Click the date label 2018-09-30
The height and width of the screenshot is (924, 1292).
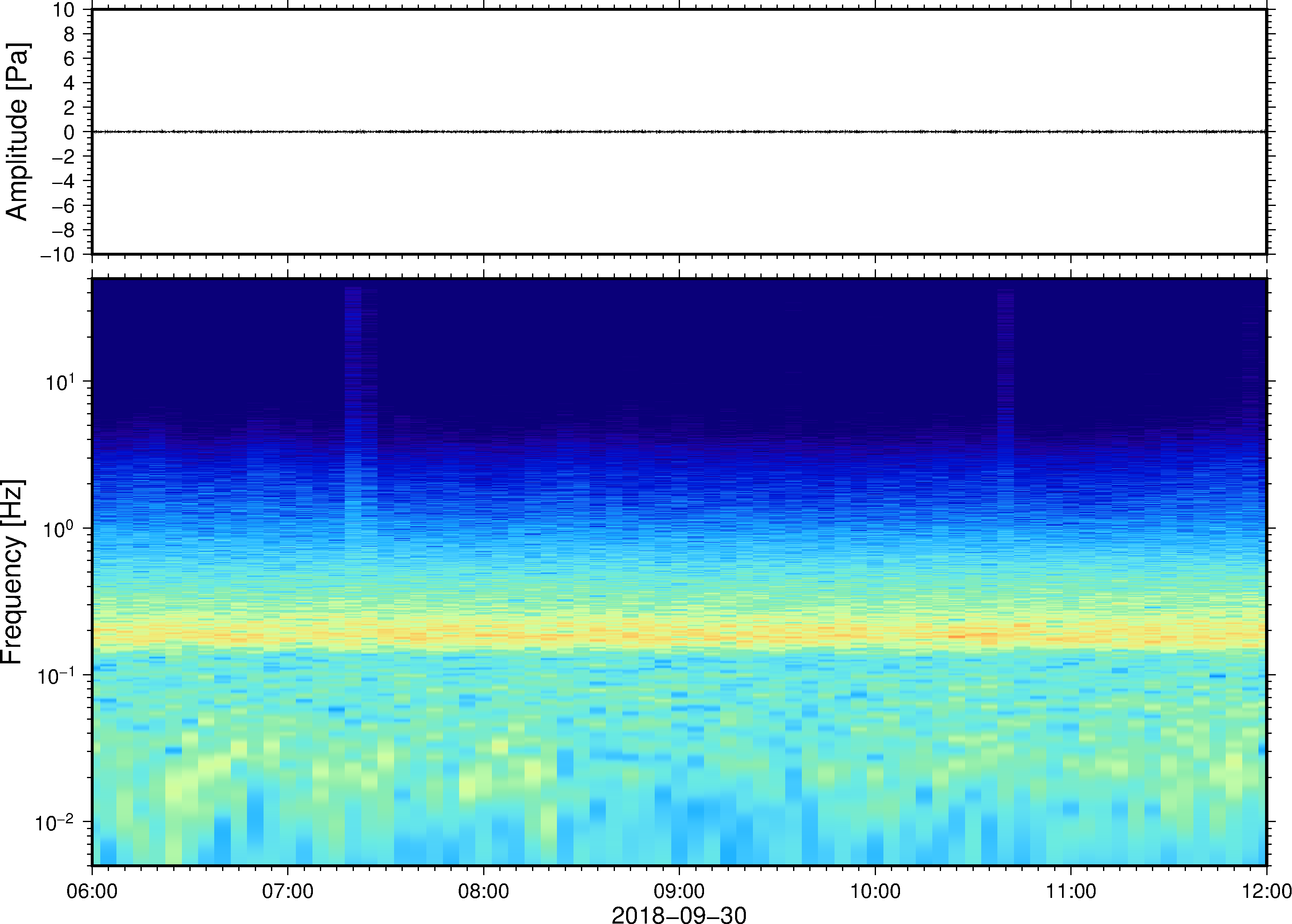(679, 914)
